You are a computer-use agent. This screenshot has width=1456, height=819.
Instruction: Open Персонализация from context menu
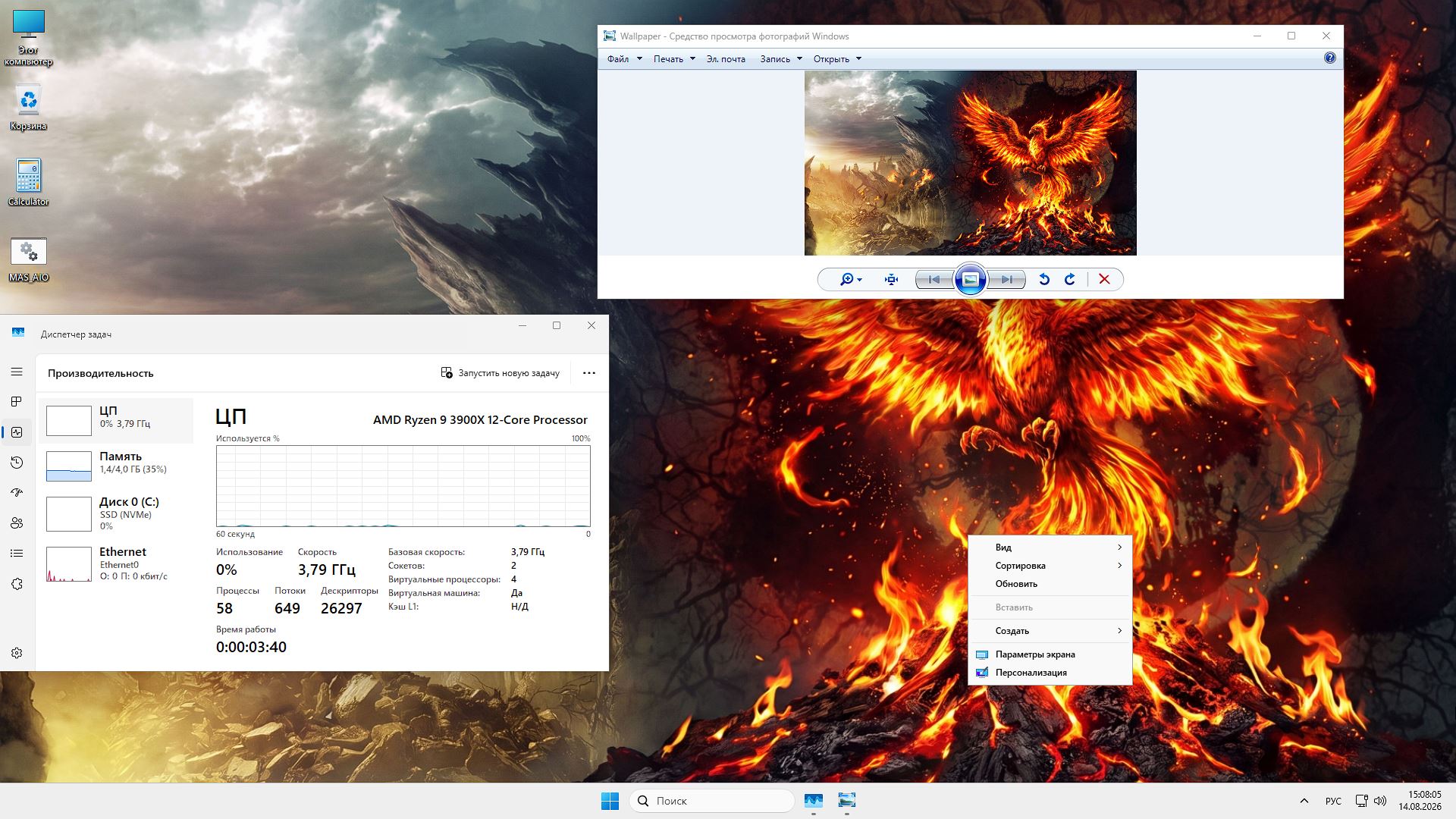[x=1050, y=673]
